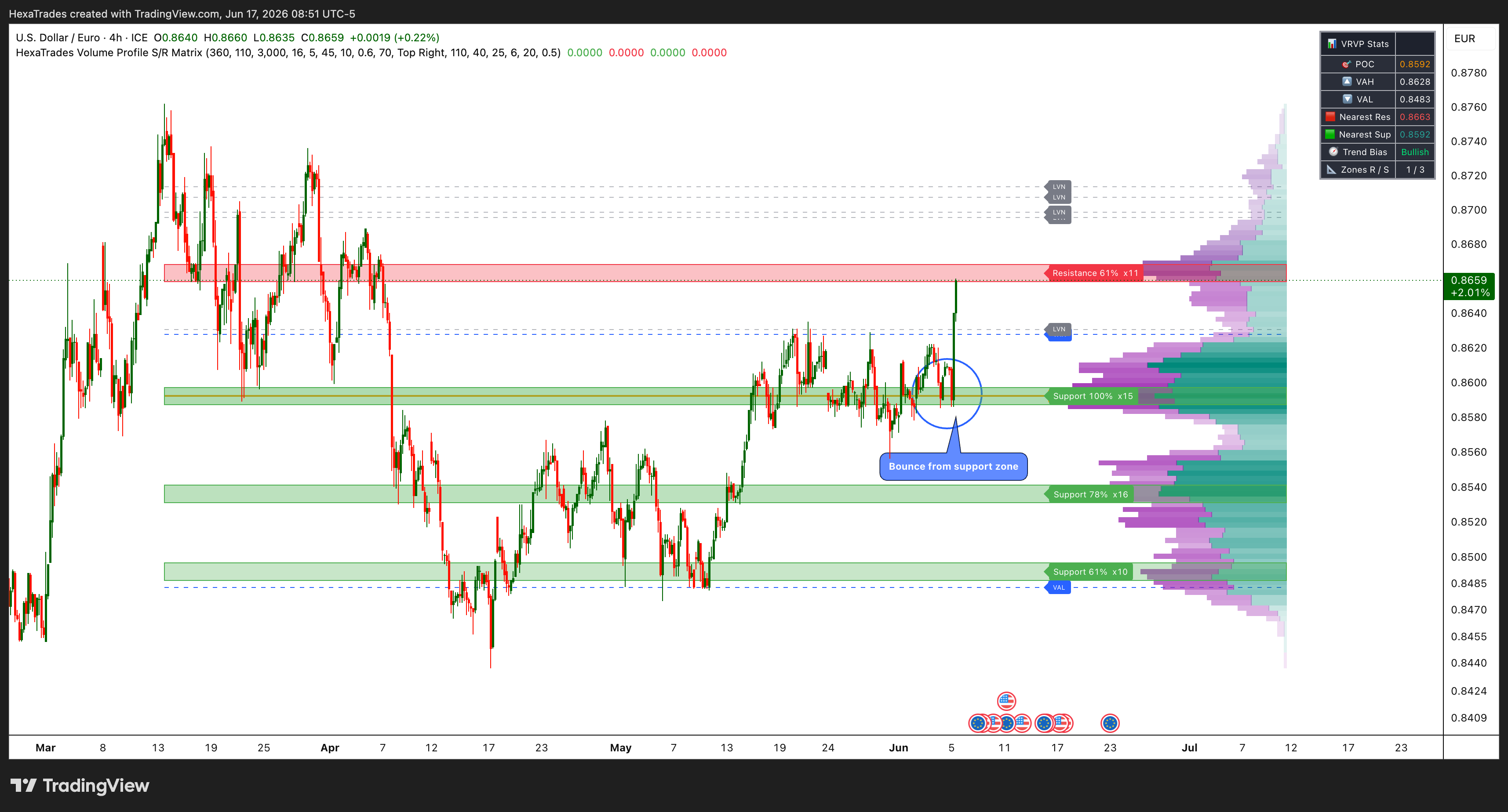Click the VAH value 0.8628
The width and height of the screenshot is (1508, 812).
point(1414,82)
